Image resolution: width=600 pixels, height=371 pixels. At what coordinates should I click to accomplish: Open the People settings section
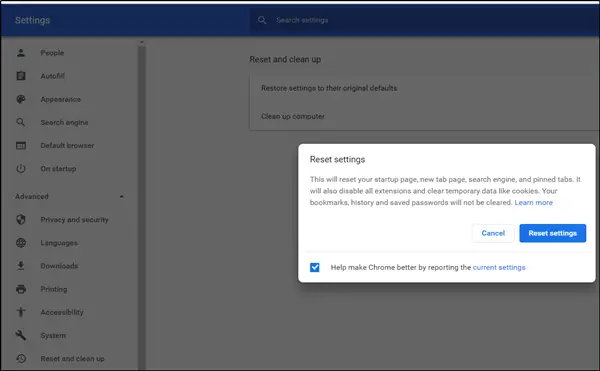click(52, 53)
